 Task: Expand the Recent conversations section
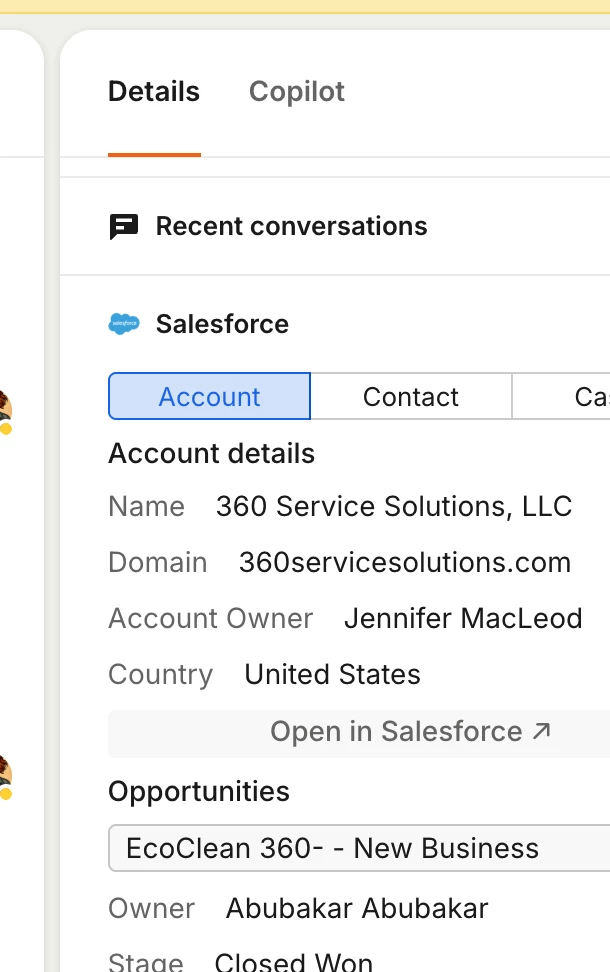click(291, 226)
